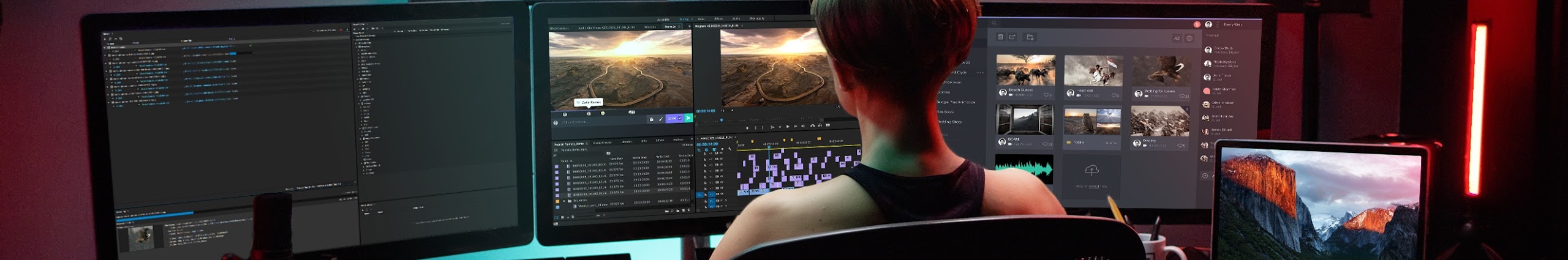Click the add contact plus icon in sidebar
This screenshot has width=1568, height=260.
point(1205,176)
